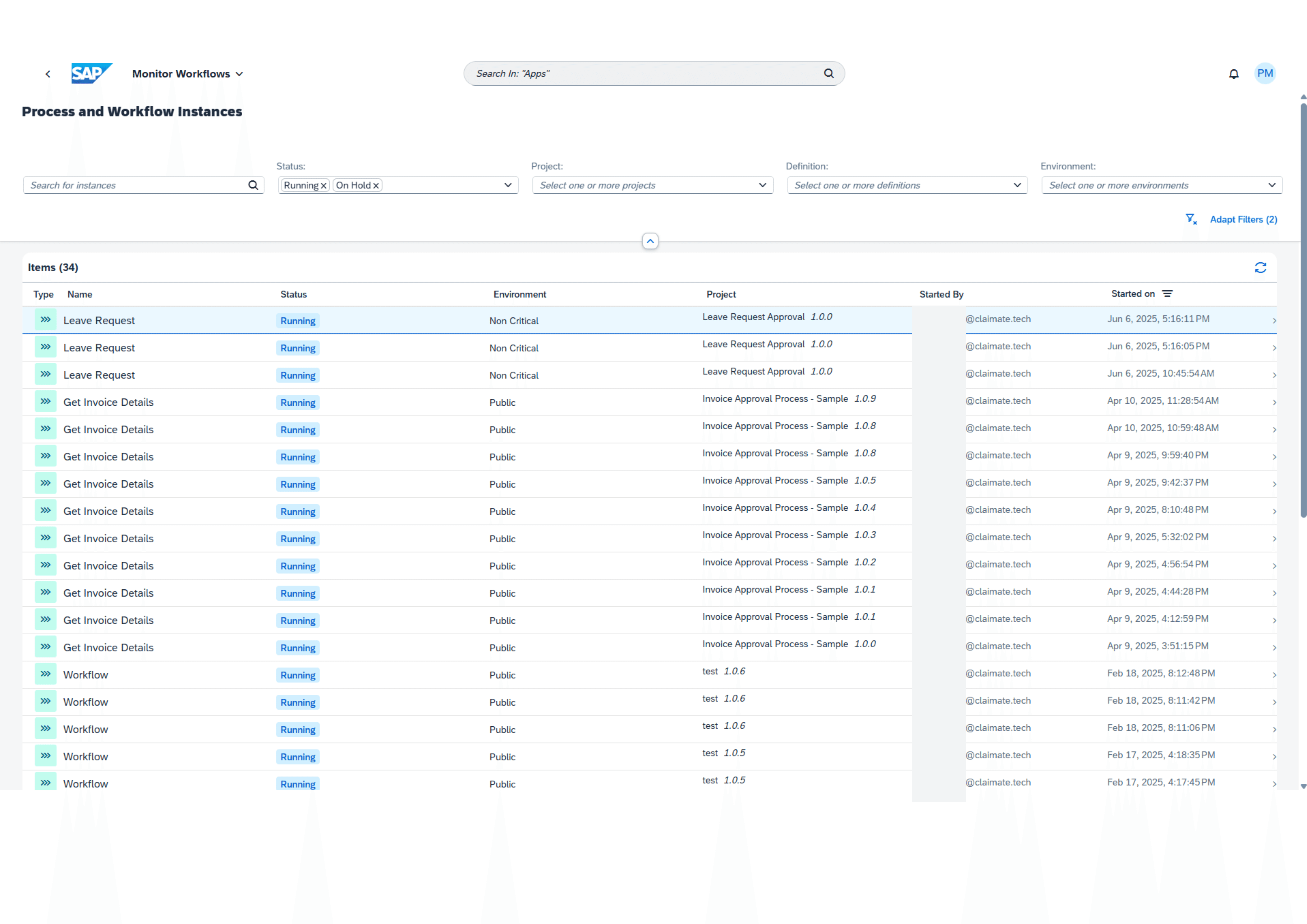Open the notifications bell

pyautogui.click(x=1234, y=74)
